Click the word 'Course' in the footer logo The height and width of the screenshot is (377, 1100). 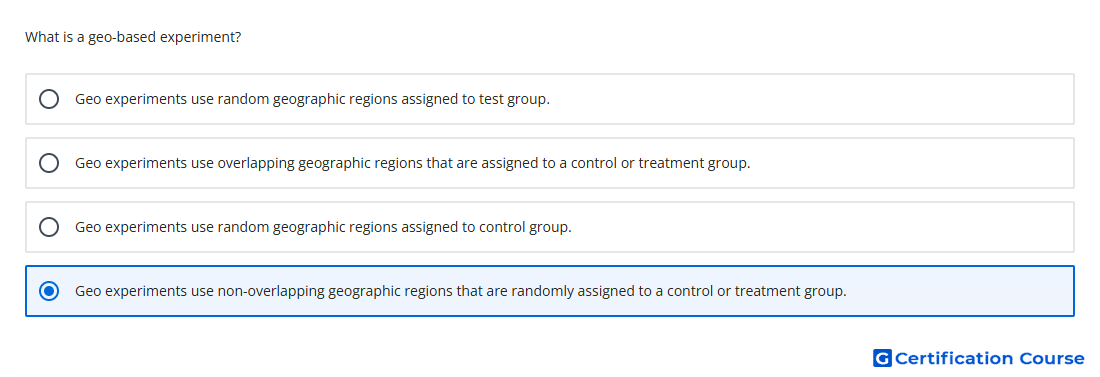1052,358
